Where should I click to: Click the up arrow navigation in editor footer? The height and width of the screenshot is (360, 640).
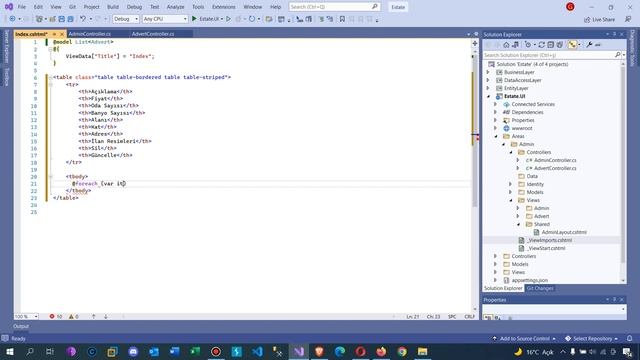click(93, 316)
